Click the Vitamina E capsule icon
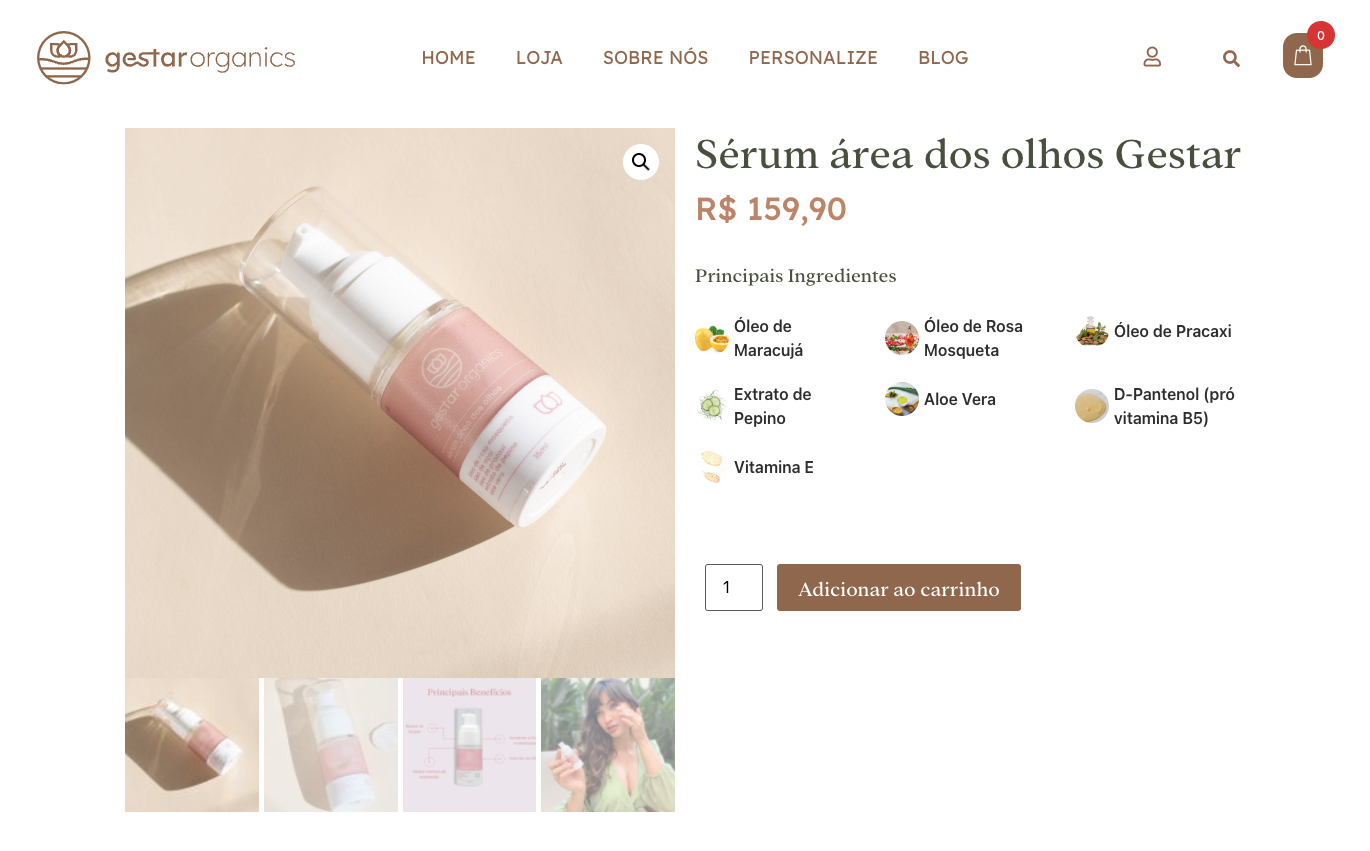The image size is (1370, 851). click(712, 467)
